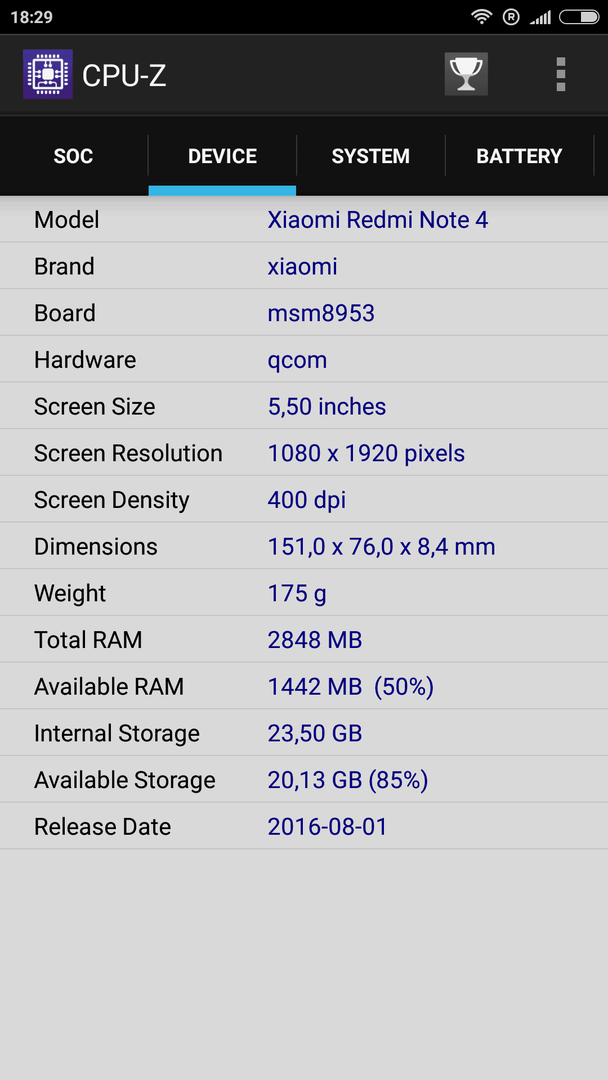Open the trophy validation icon
Image resolution: width=608 pixels, height=1080 pixels.
(466, 74)
